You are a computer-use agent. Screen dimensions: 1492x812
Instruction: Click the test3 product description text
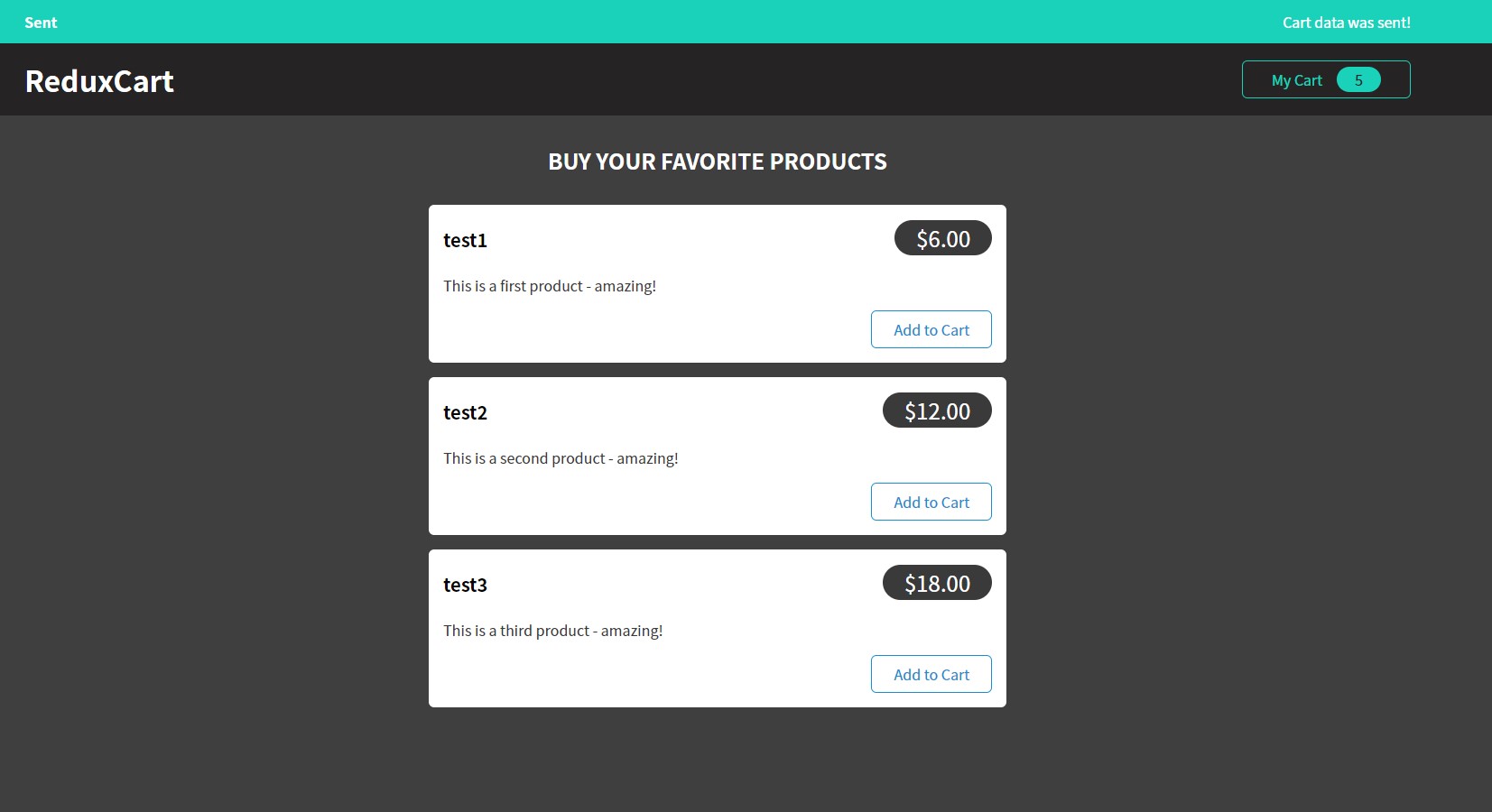(552, 631)
